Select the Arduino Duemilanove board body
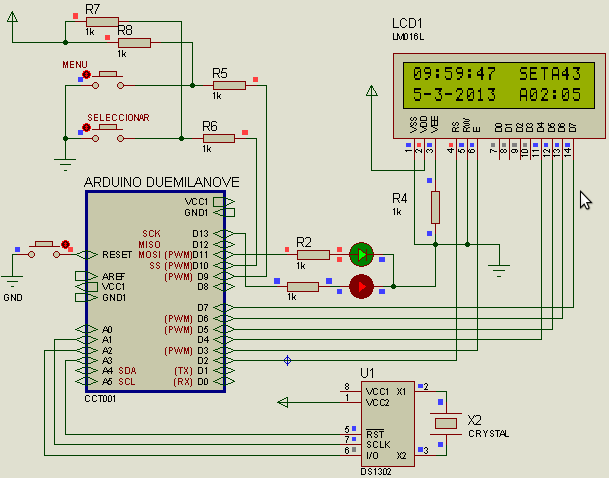Viewport: 609px width, 478px height. [x=155, y=292]
